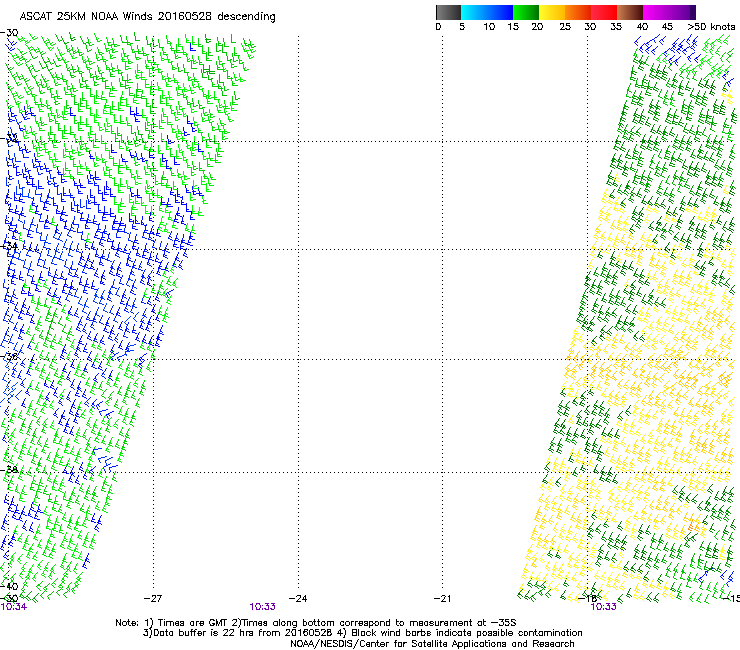Screen dimensions: 740x650
Task: Click the -18 longitude axis label
Action: pos(588,599)
